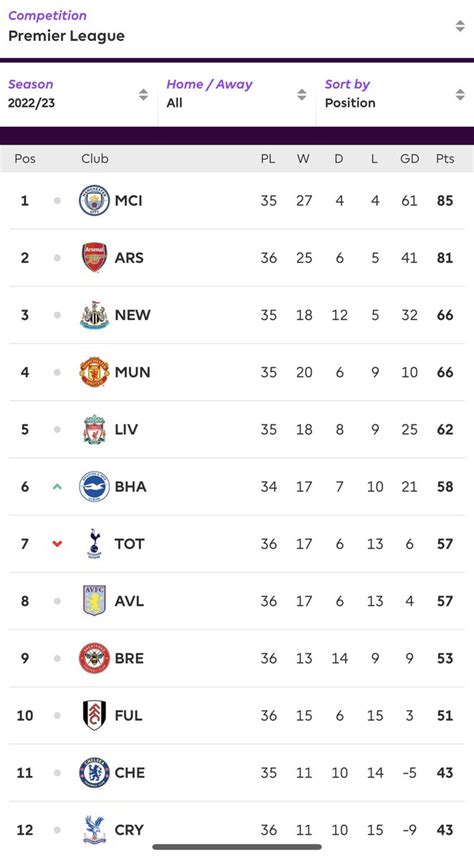The width and height of the screenshot is (474, 859).
Task: Expand the Season 2022/23 selector
Action: click(x=78, y=94)
